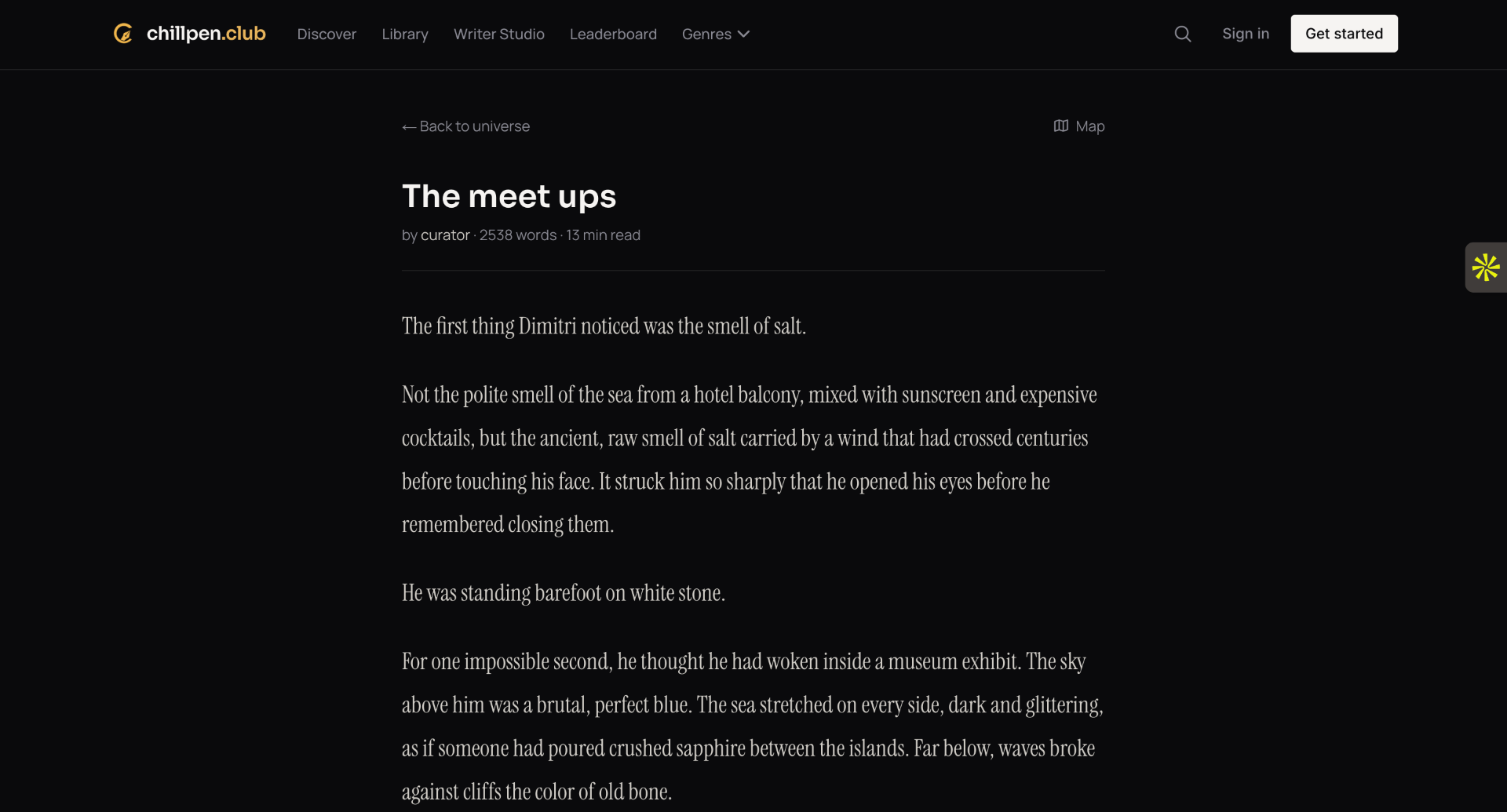Click the story title The meet ups

click(x=509, y=196)
